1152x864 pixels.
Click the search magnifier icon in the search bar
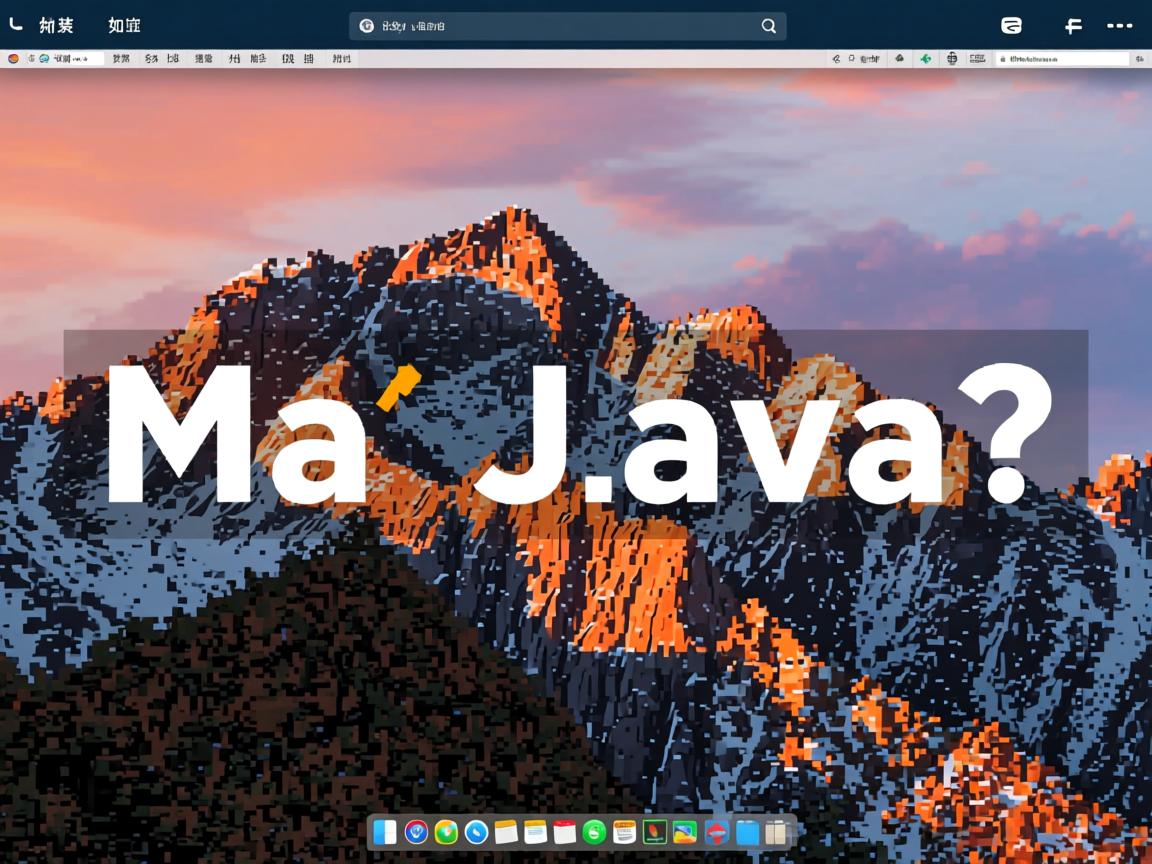pyautogui.click(x=767, y=26)
